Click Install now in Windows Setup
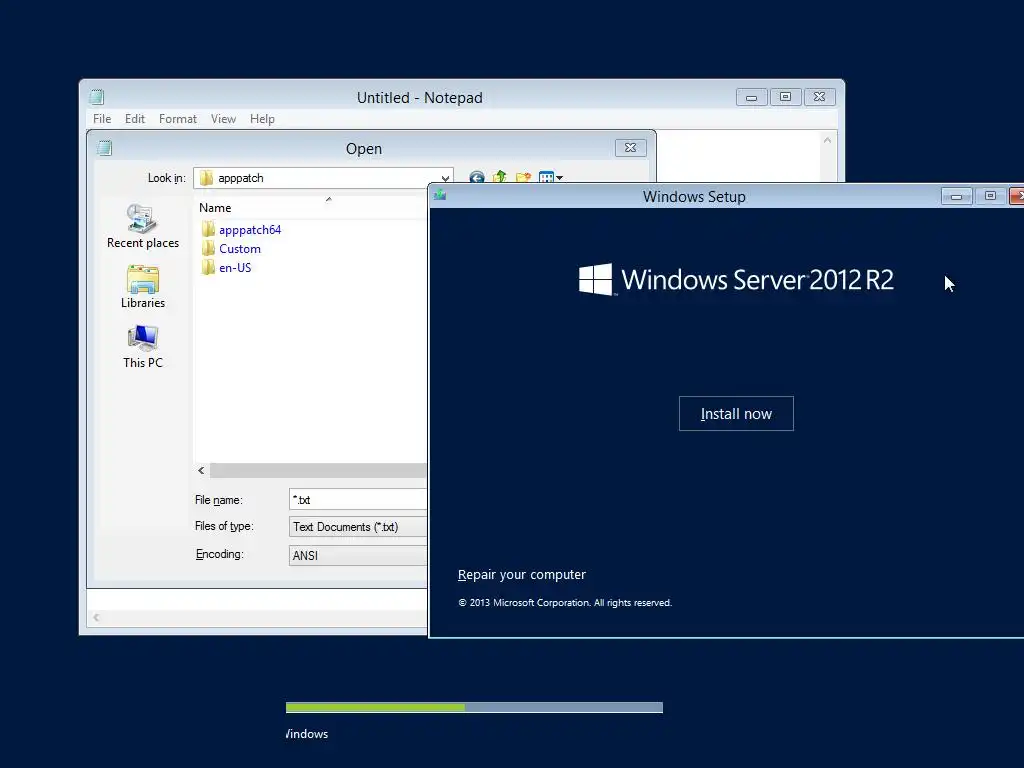This screenshot has width=1024, height=768. pos(736,413)
